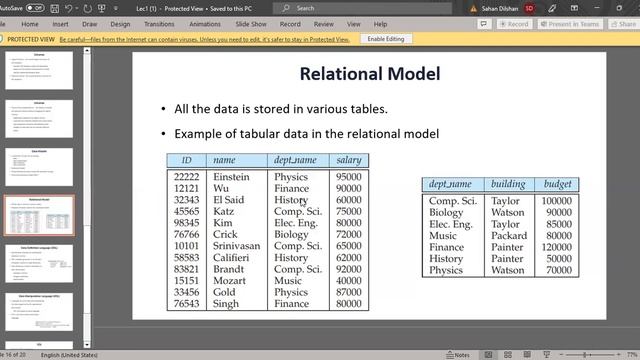Switch to Normal view icon

[488, 355]
